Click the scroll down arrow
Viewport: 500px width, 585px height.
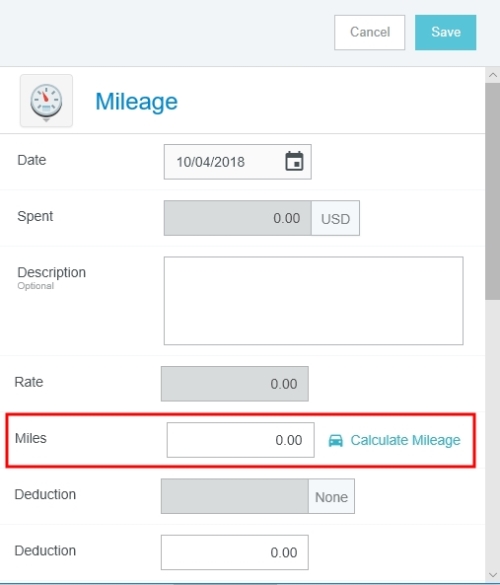pyautogui.click(x=493, y=575)
